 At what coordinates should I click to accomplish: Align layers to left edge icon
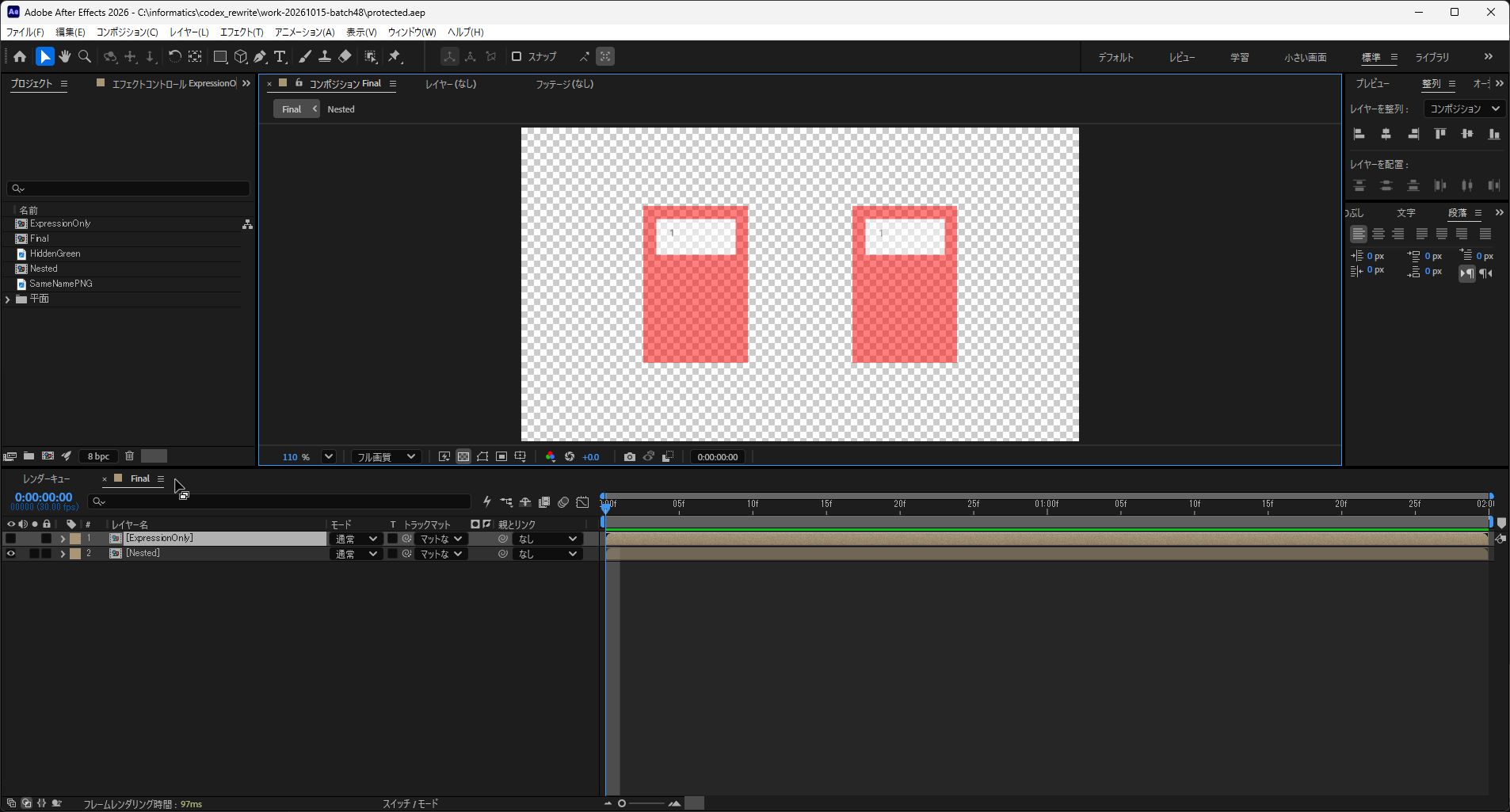1359,134
